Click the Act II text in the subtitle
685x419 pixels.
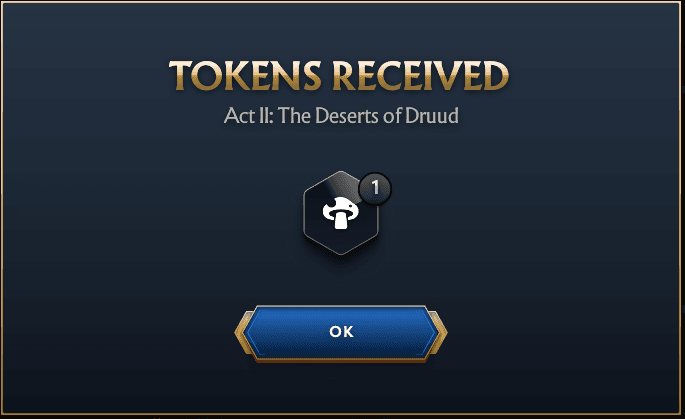[x=248, y=116]
